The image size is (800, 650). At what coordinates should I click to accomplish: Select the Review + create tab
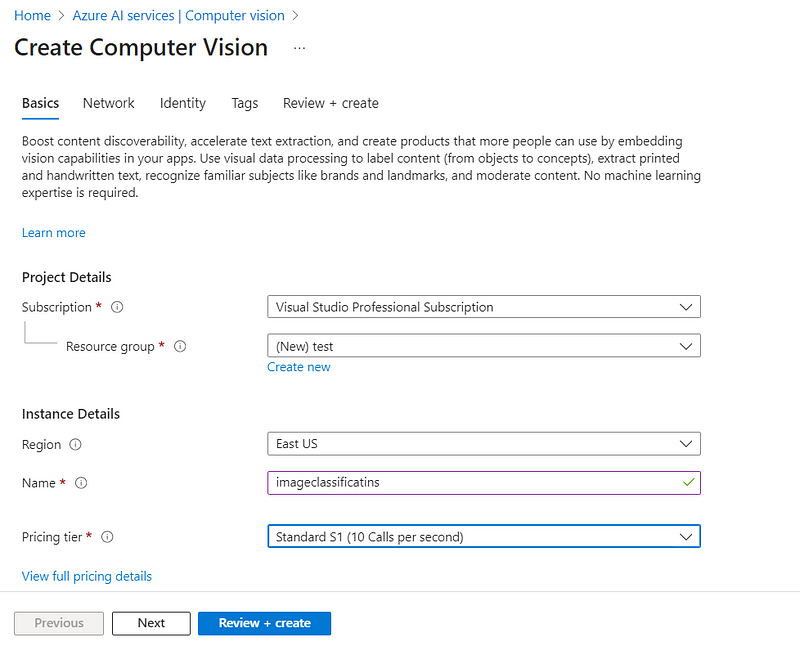[331, 103]
